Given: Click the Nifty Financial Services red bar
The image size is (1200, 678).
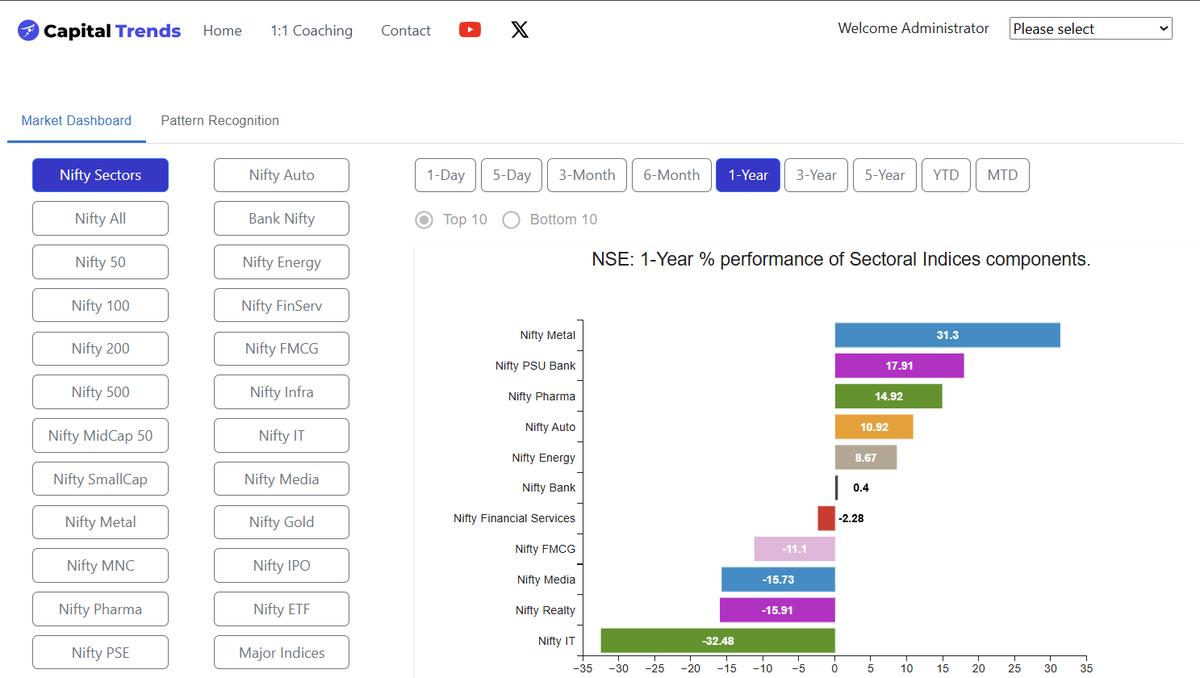Looking at the screenshot, I should [x=826, y=518].
